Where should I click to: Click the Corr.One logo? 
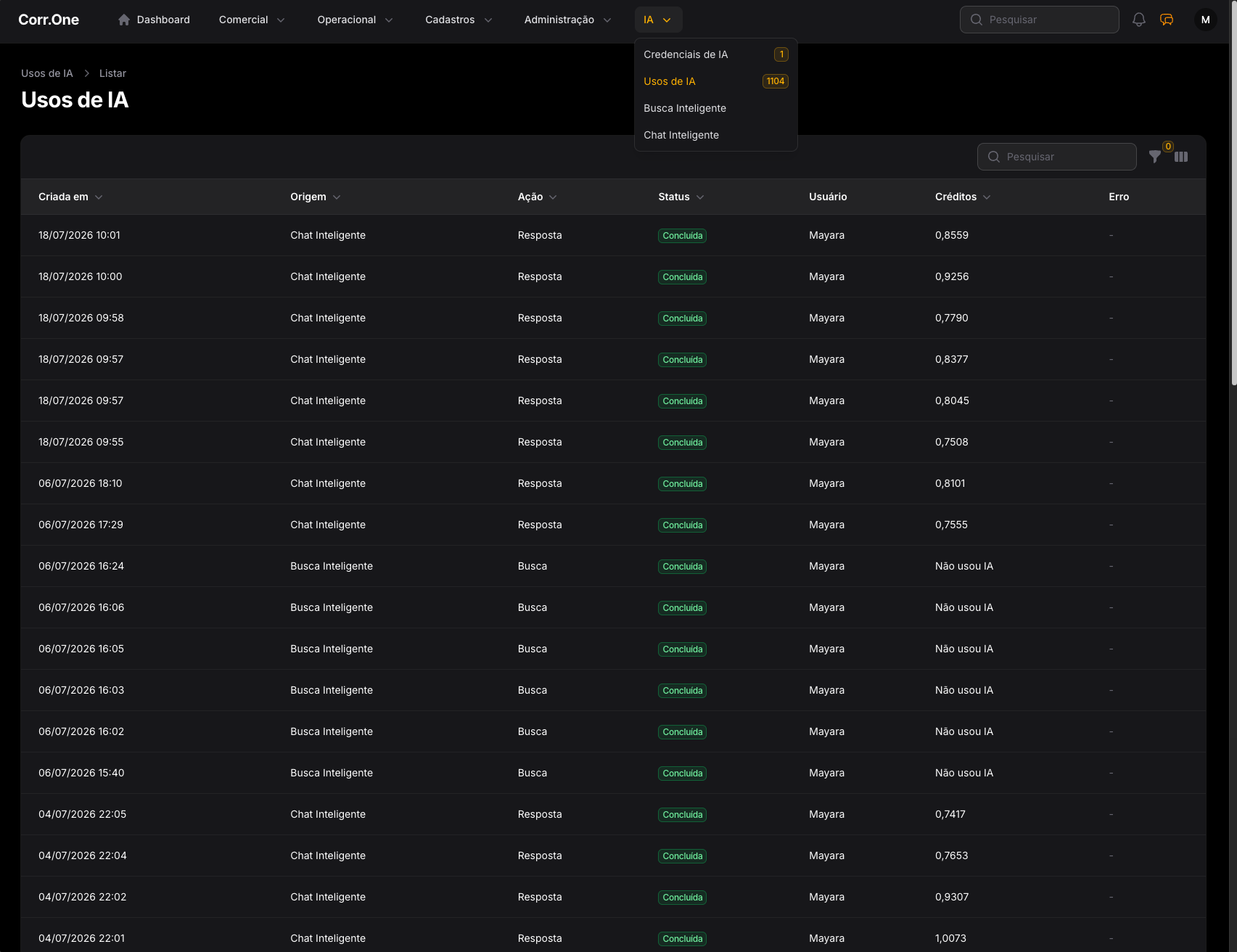point(49,20)
